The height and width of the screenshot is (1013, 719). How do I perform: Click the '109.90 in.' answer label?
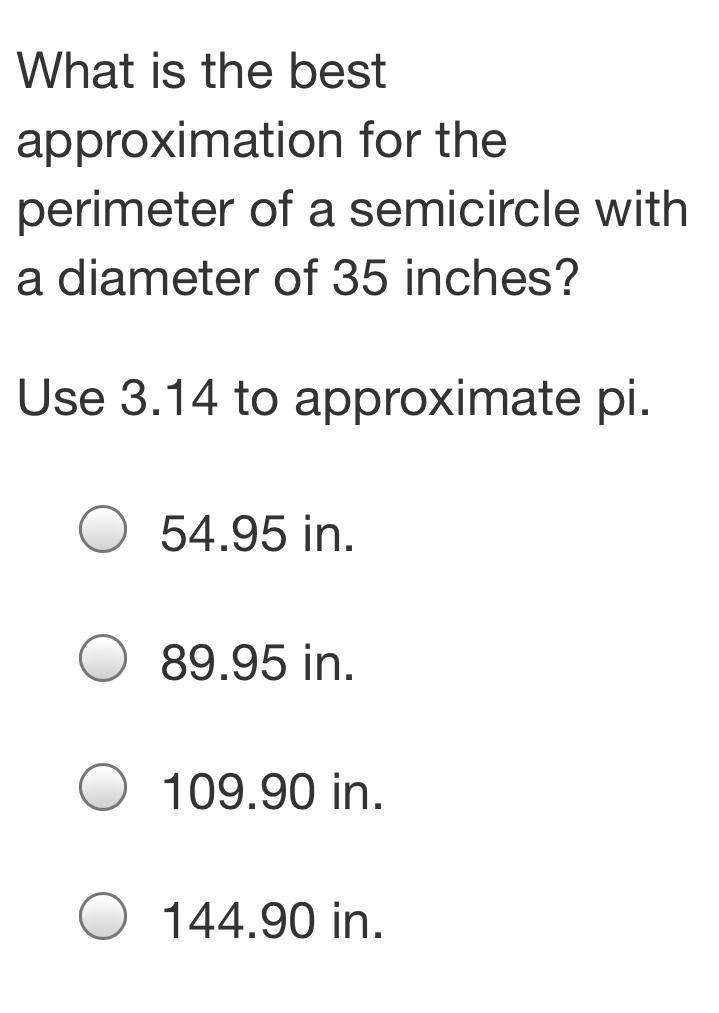point(273,791)
